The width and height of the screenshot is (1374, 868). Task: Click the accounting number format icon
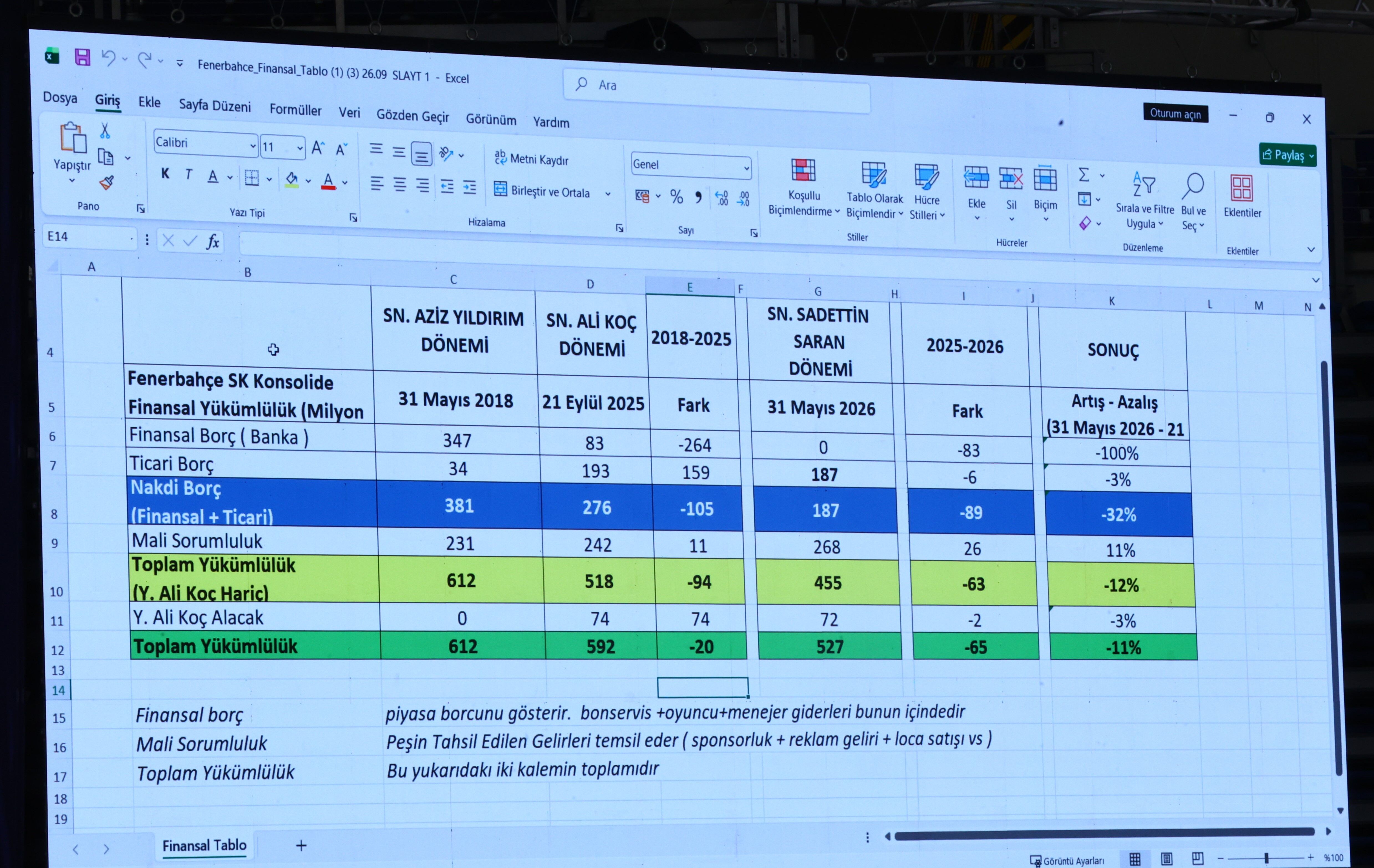click(x=642, y=196)
